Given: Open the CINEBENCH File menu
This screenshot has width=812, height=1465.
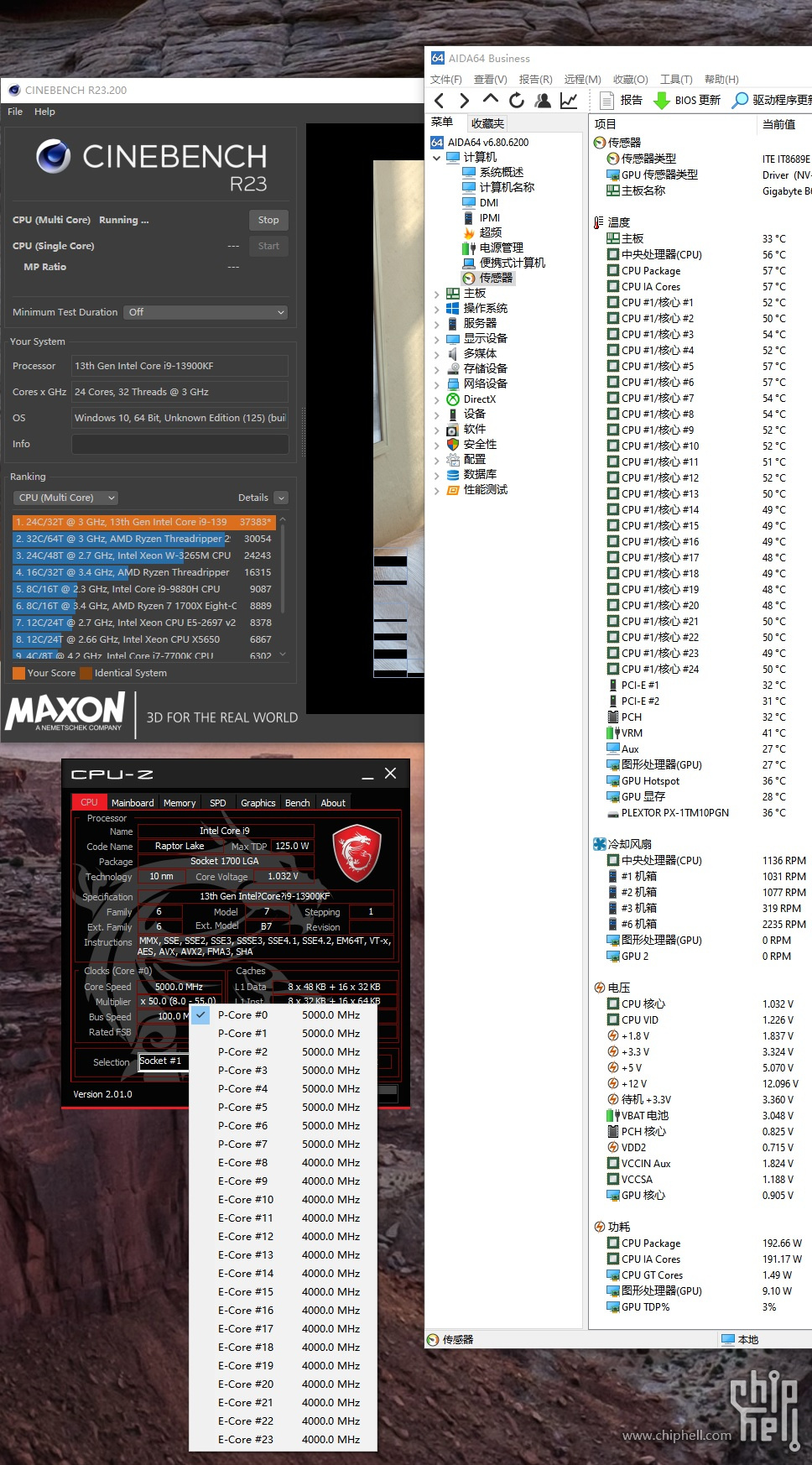Looking at the screenshot, I should (15, 112).
